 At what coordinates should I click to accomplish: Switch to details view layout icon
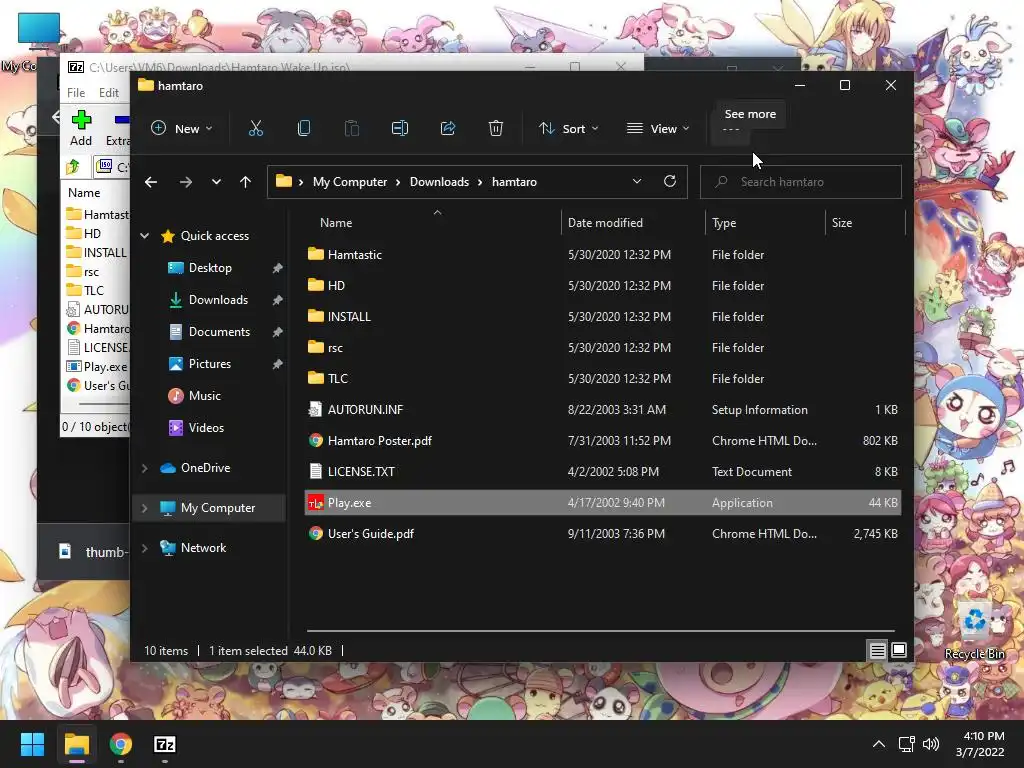877,650
